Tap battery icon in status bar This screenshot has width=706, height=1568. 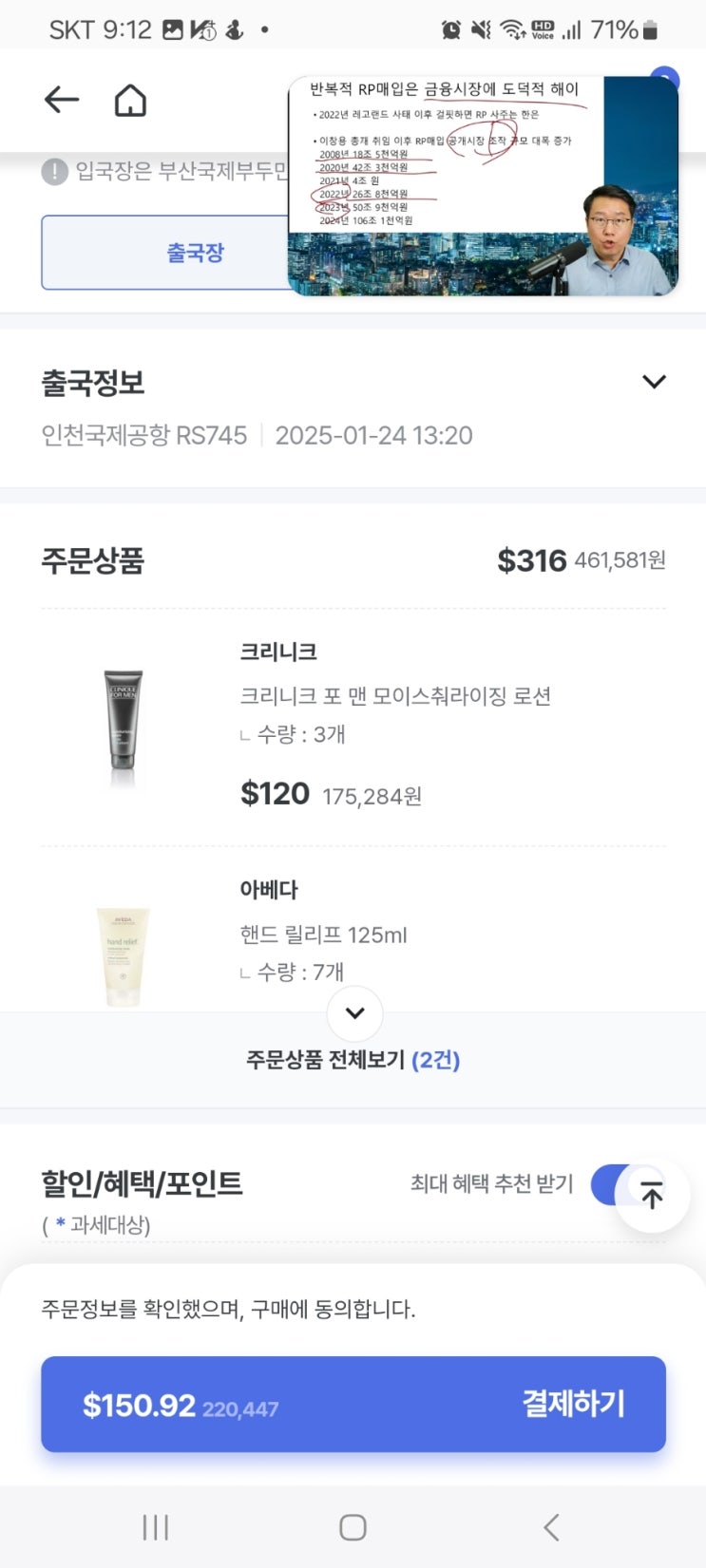coord(651,30)
